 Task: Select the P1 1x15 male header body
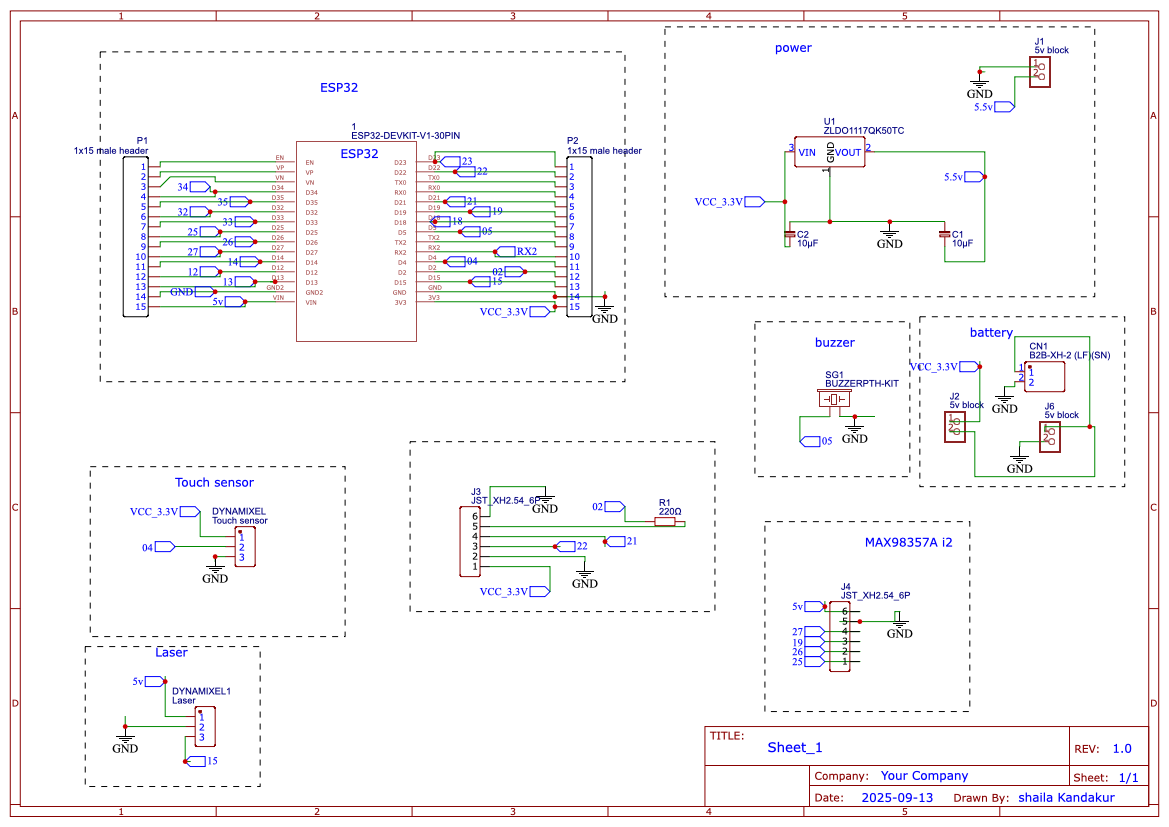click(136, 237)
